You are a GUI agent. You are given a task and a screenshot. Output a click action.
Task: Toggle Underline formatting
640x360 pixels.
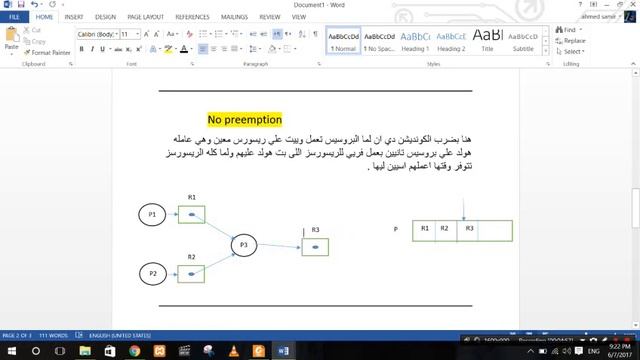pos(102,49)
